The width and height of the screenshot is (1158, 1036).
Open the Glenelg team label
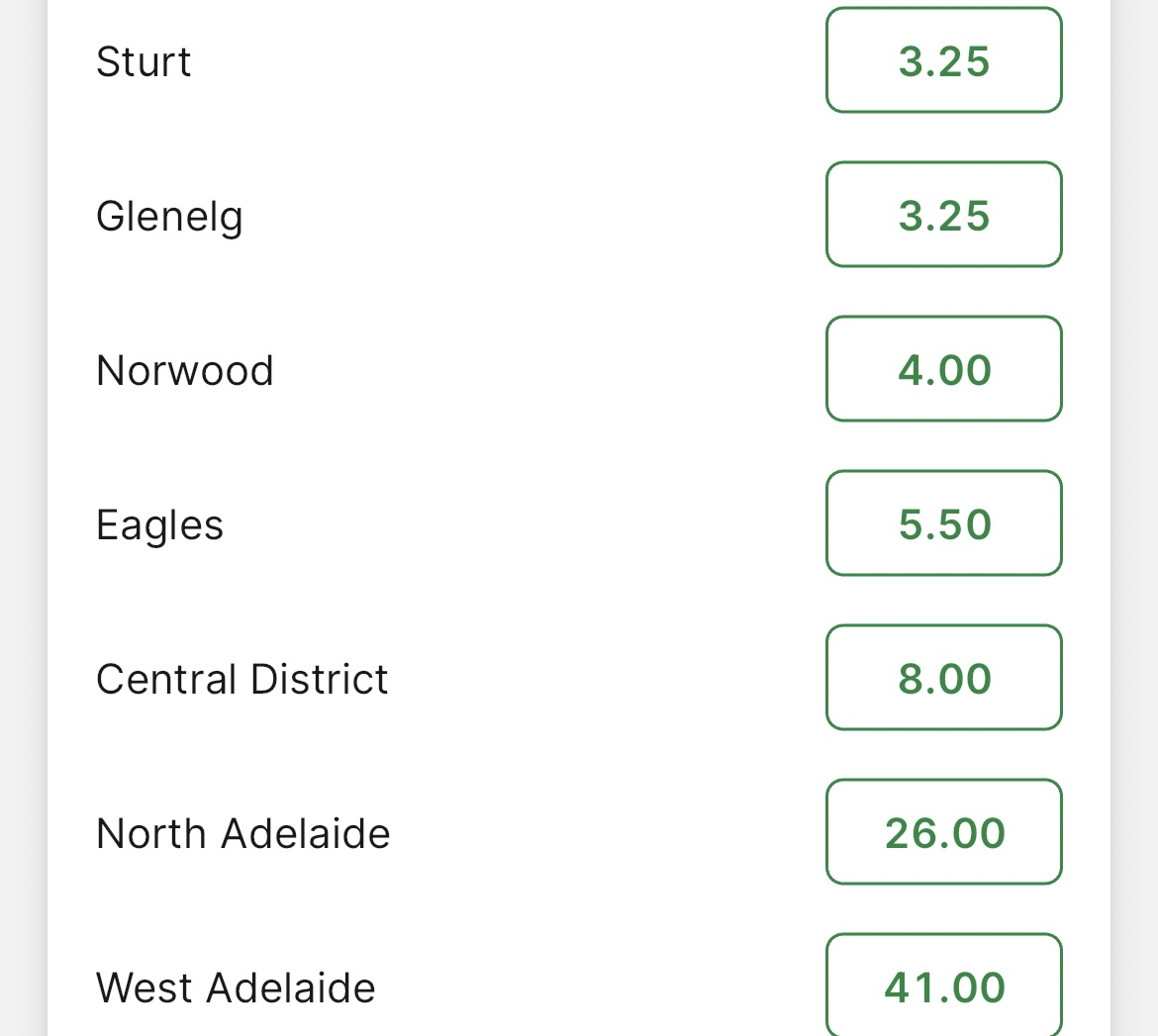click(169, 217)
